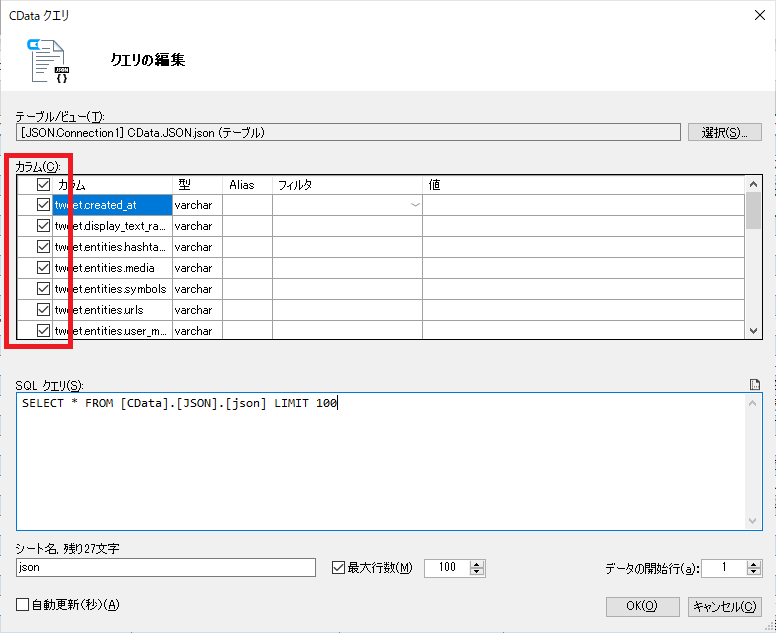
Task: Increase the max rows value with up arrow
Action: pyautogui.click(x=477, y=564)
